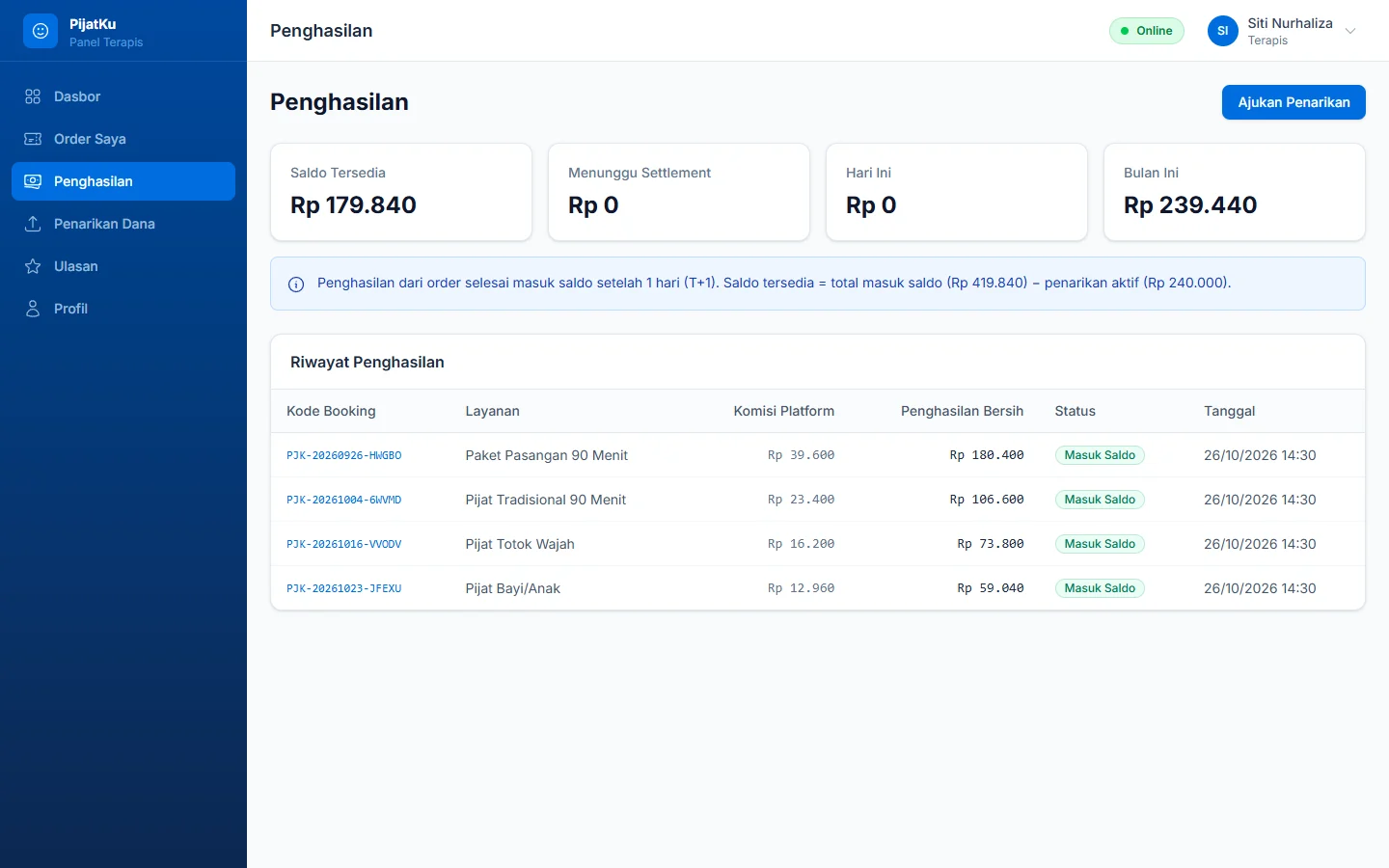Click Pijat Bayi/Anak cell
The height and width of the screenshot is (868, 1389).
(x=512, y=588)
